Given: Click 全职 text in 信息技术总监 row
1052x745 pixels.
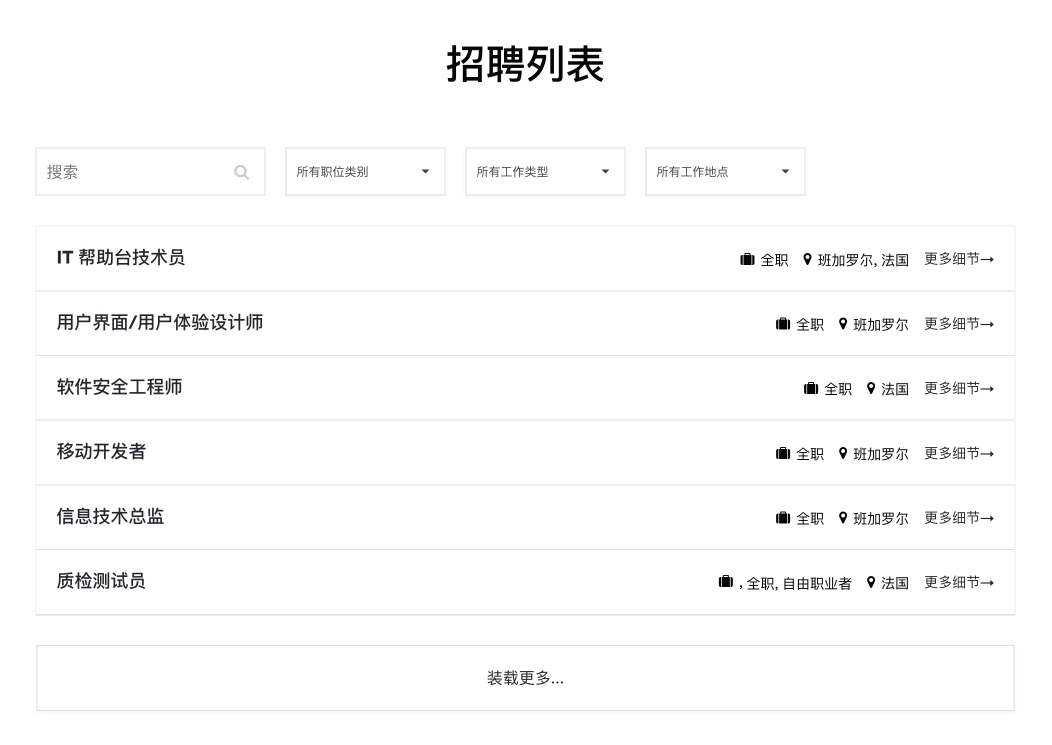Looking at the screenshot, I should pos(810,519).
